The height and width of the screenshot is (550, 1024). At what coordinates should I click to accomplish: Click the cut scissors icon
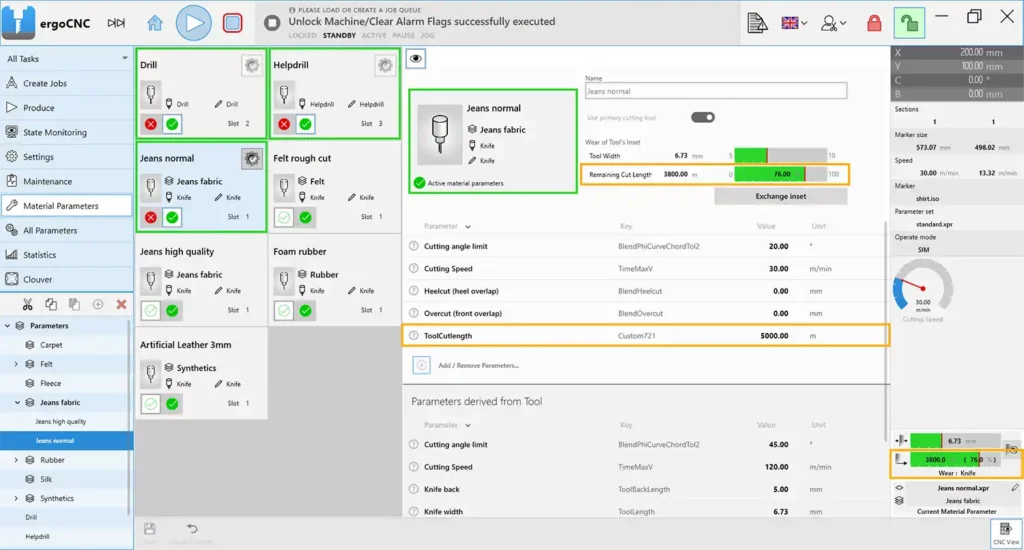27,304
